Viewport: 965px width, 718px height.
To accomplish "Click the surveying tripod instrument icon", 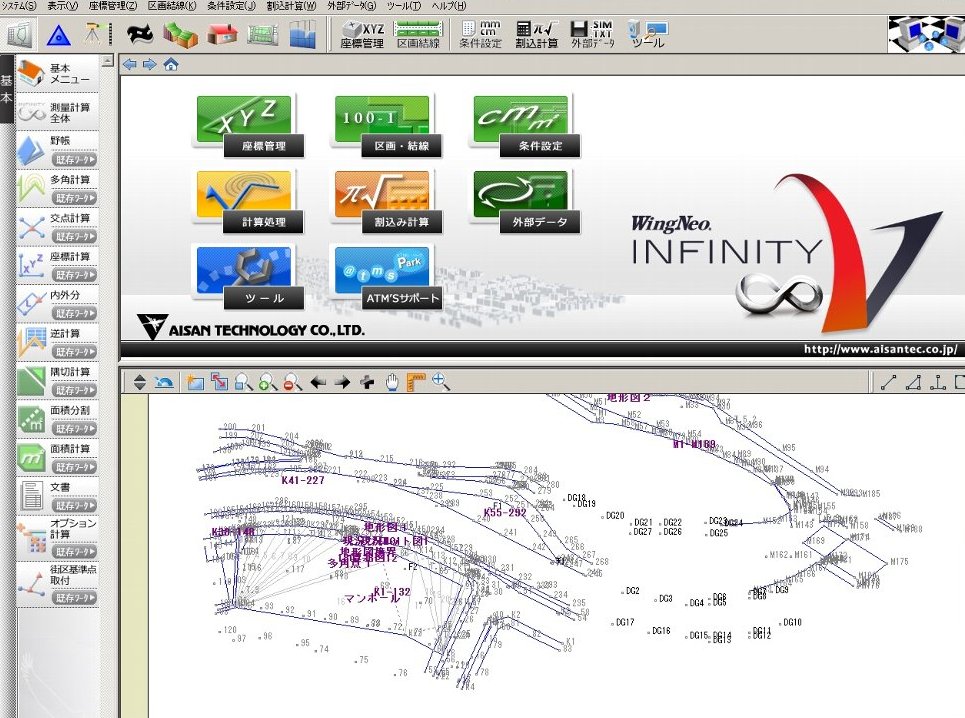I will (95, 34).
